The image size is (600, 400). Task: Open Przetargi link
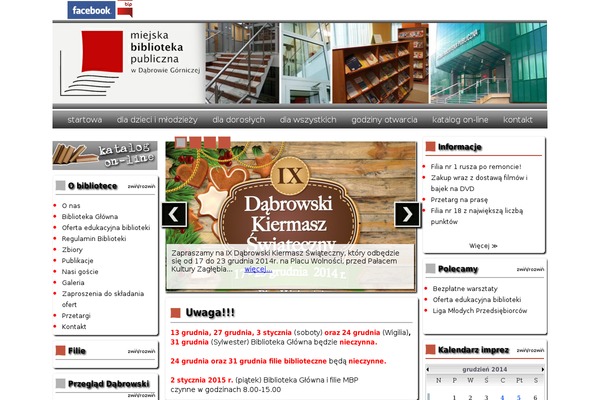pos(76,316)
